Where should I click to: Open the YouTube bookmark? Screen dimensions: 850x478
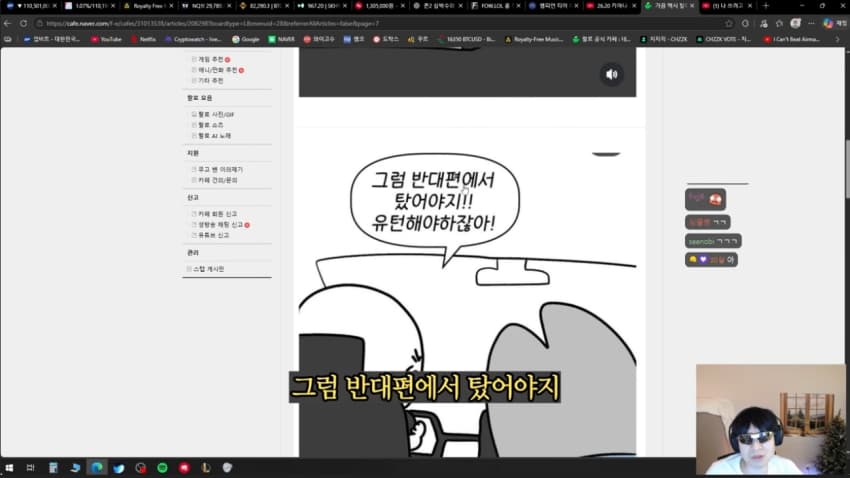(106, 39)
